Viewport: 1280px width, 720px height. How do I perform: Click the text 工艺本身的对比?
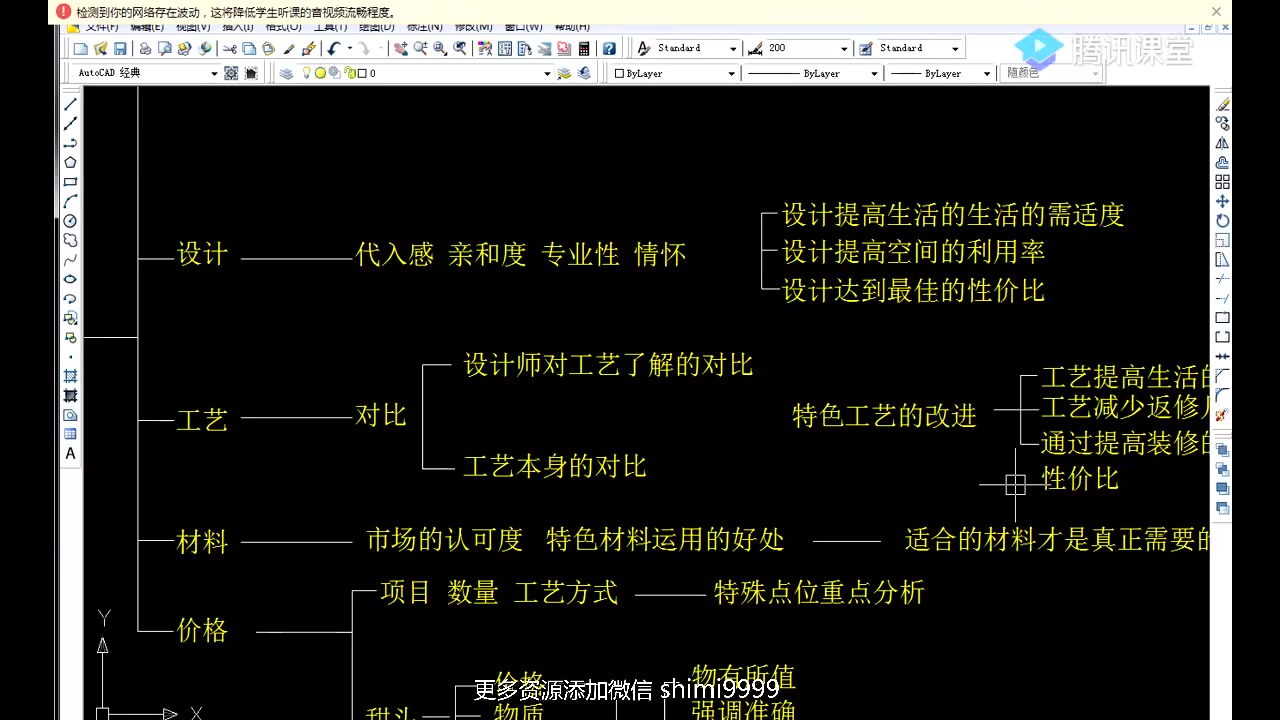pos(555,466)
